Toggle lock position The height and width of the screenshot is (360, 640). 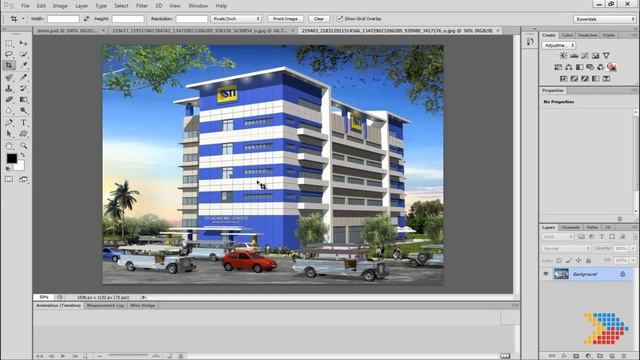[578, 260]
